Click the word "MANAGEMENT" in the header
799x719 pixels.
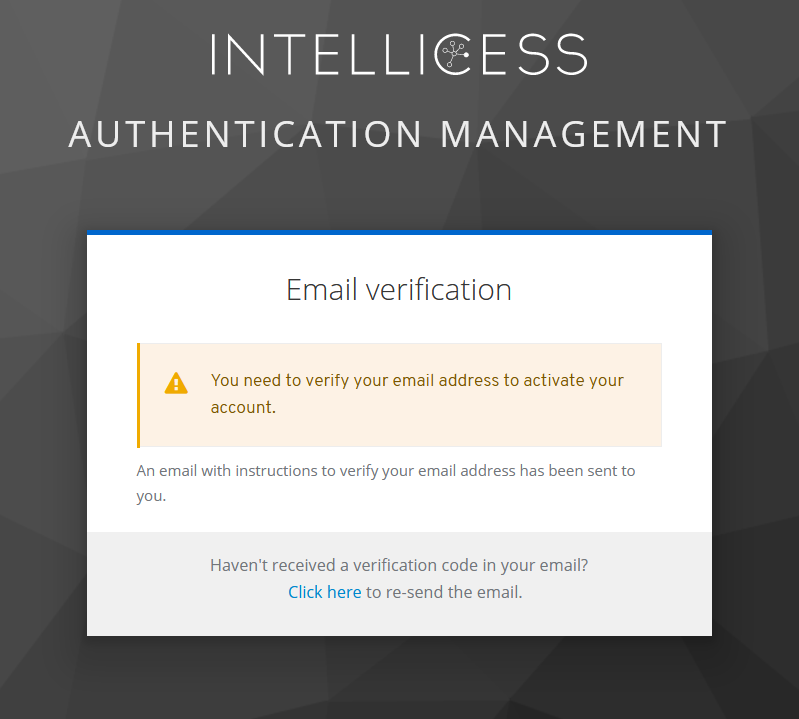pos(584,135)
